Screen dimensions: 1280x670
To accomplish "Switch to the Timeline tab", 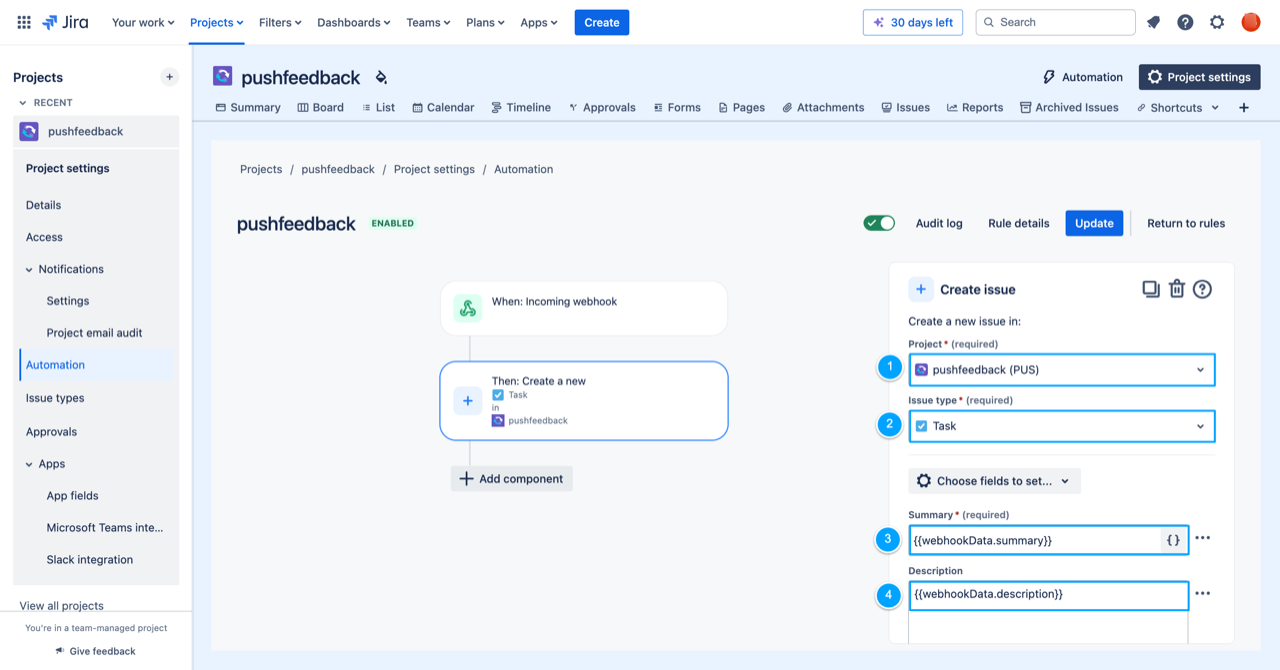I will [x=521, y=107].
